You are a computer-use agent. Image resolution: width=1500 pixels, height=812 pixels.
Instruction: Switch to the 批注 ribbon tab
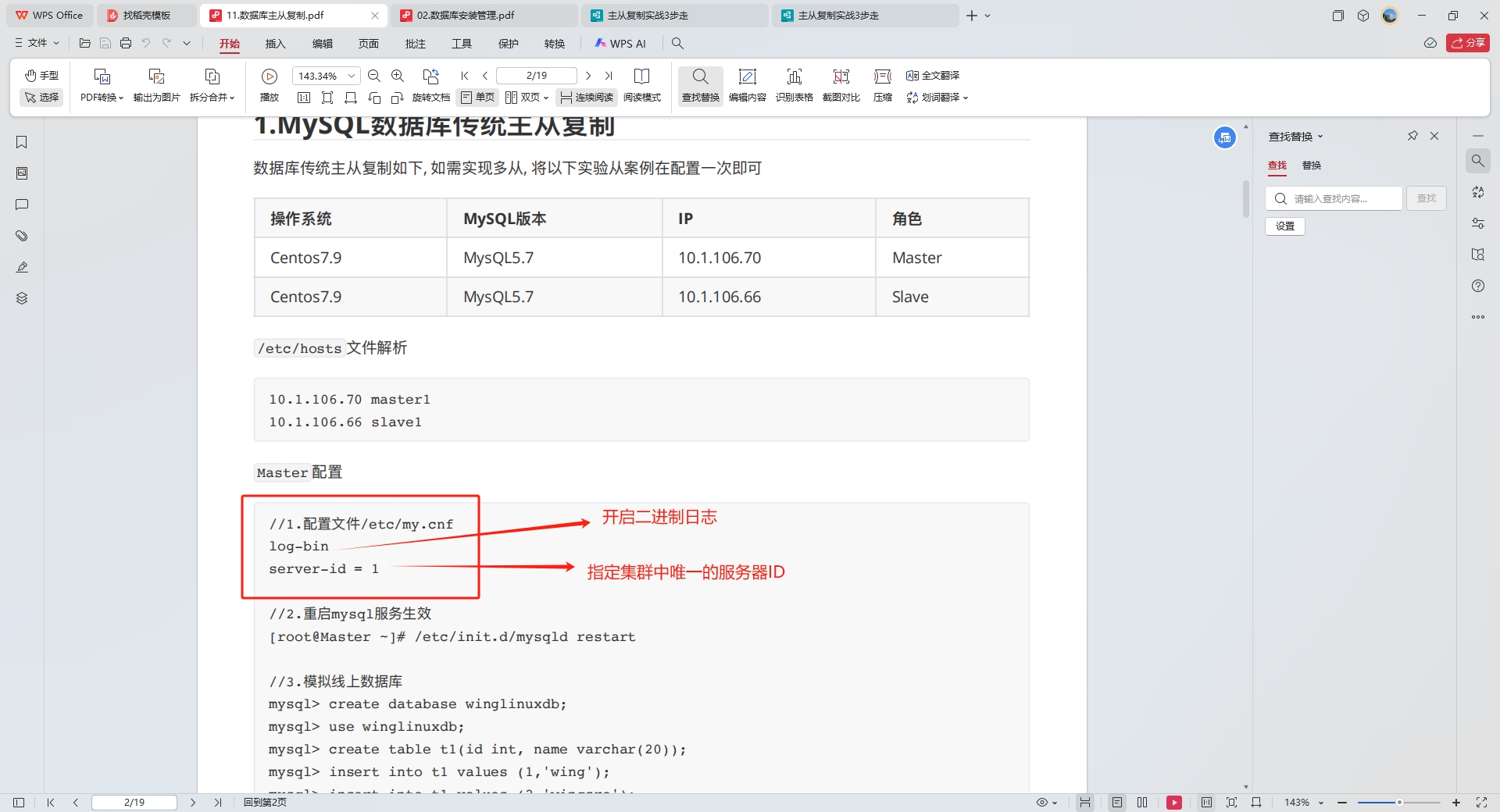(416, 44)
